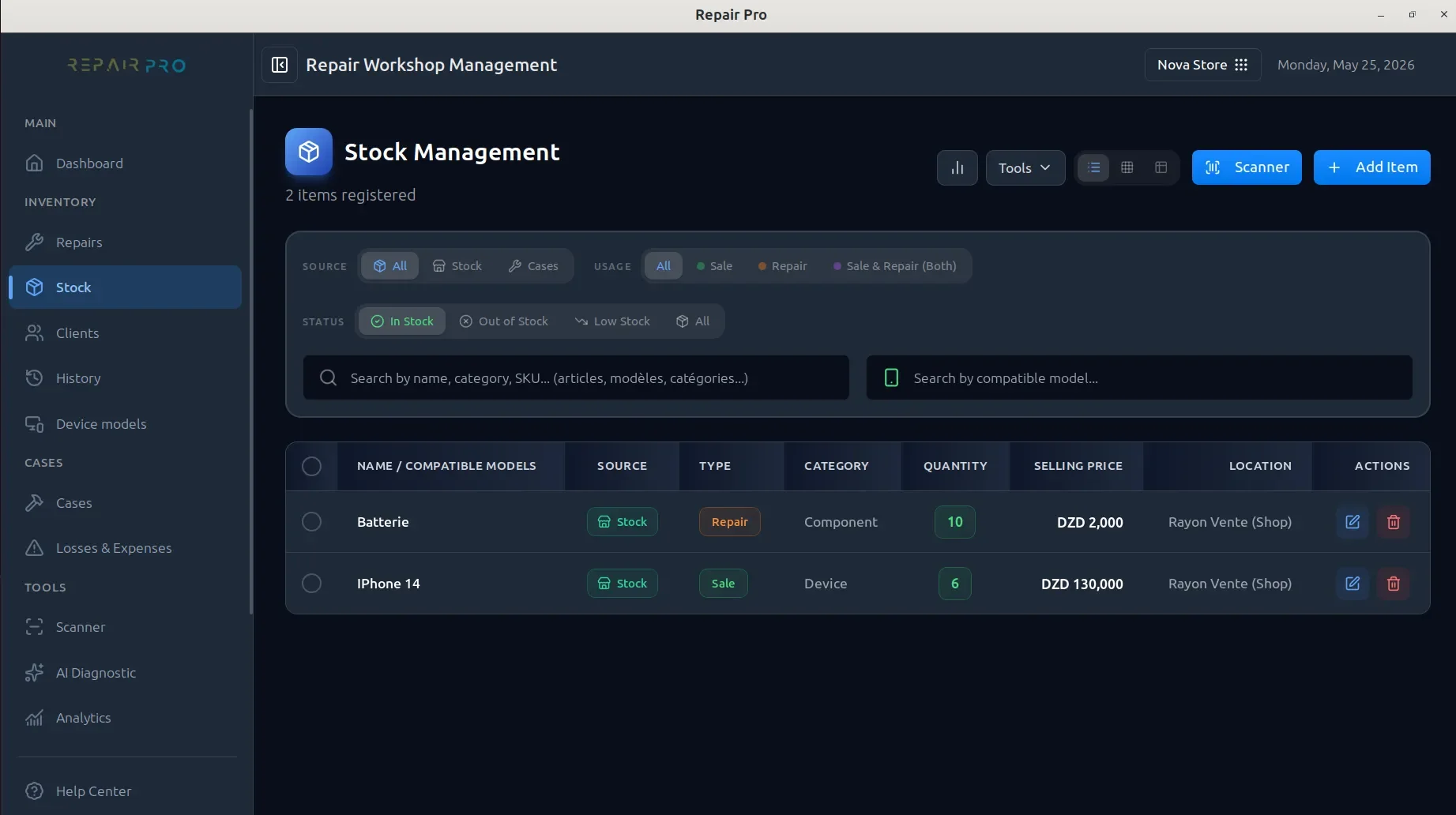Click the Sale type badge on IPhone 14
Viewport: 1456px width, 815px height.
723,584
